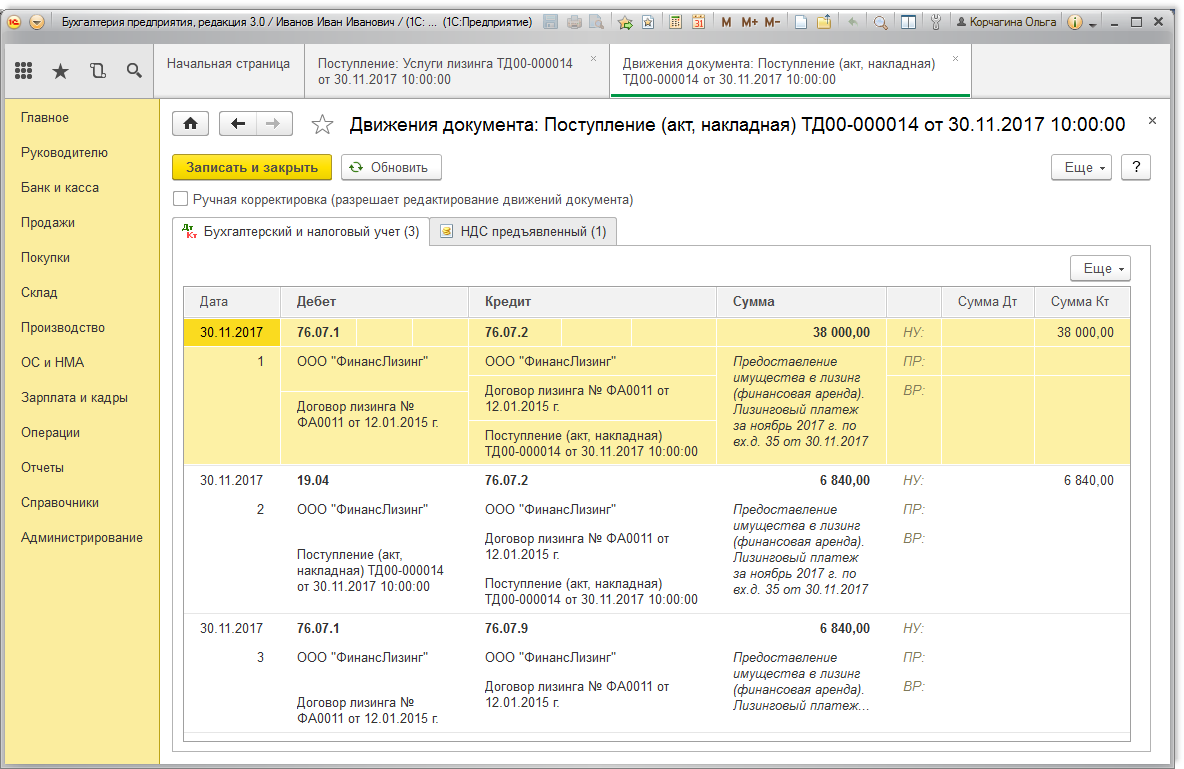This screenshot has height=769, width=1184.
Task: Open the calendar icon in title bar
Action: [x=699, y=22]
